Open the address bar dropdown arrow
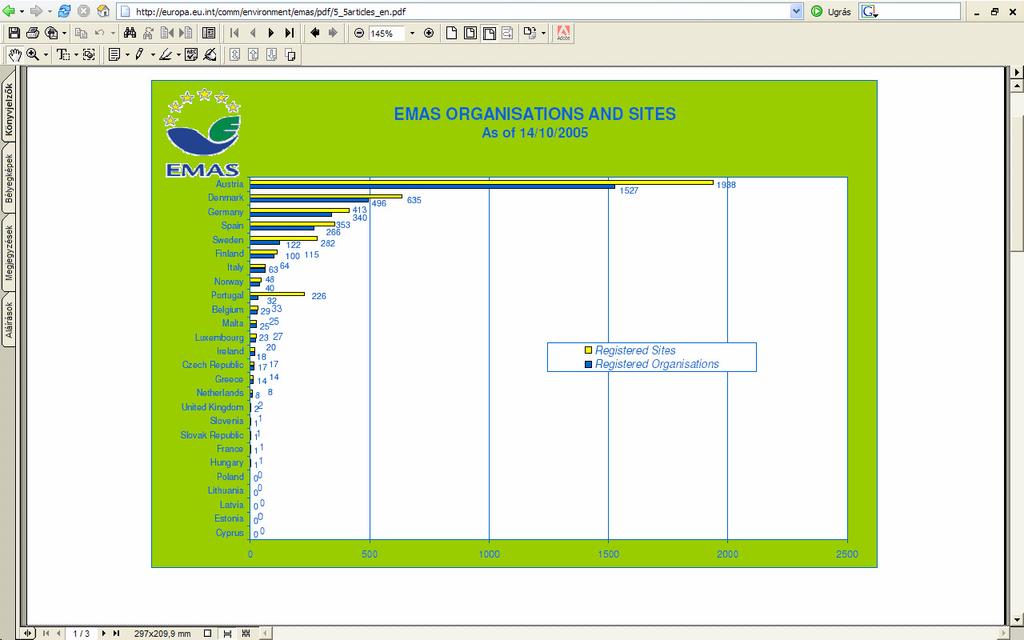Viewport: 1024px width, 640px height. click(796, 11)
